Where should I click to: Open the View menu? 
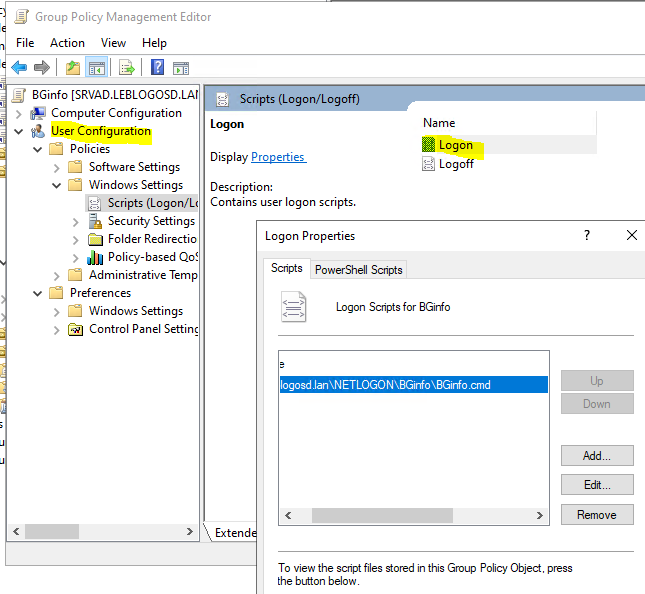coord(113,43)
